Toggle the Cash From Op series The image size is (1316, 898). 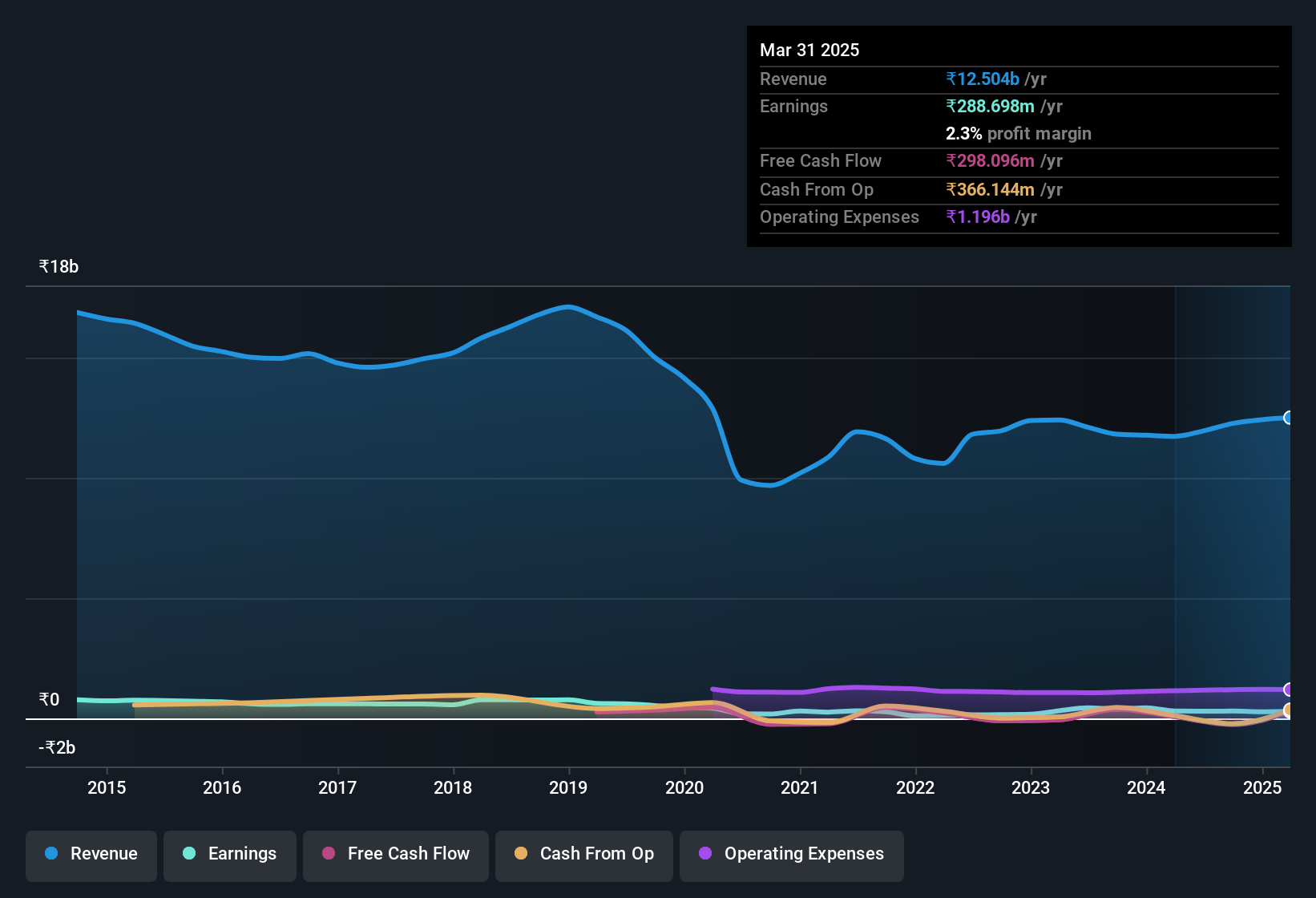[x=584, y=856]
